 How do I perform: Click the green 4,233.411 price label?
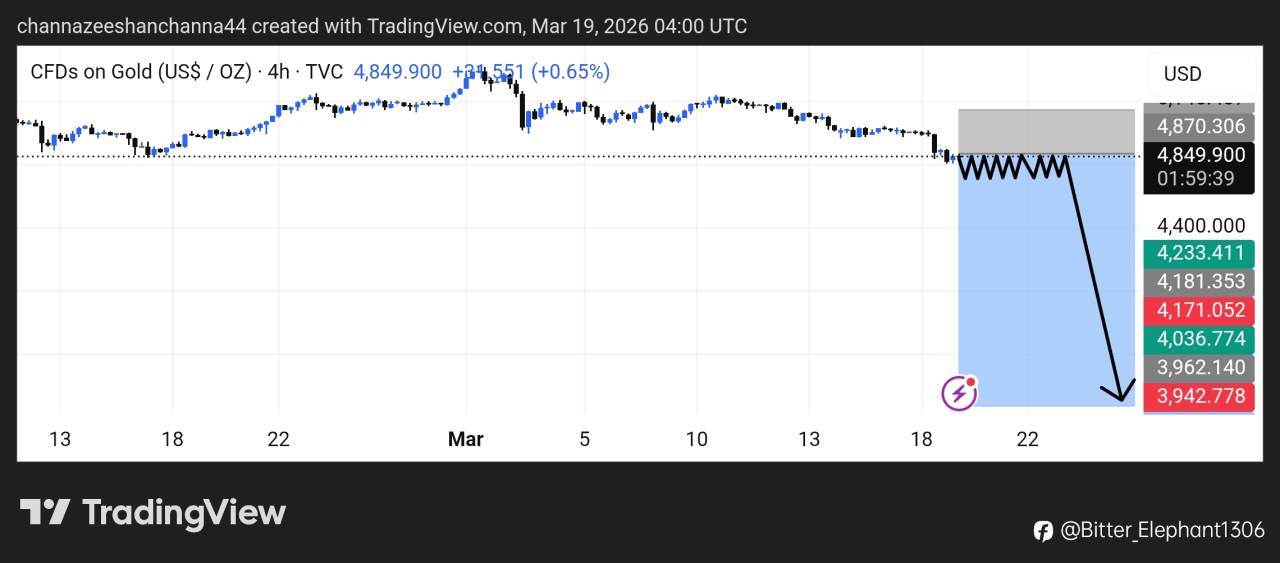coord(1200,253)
